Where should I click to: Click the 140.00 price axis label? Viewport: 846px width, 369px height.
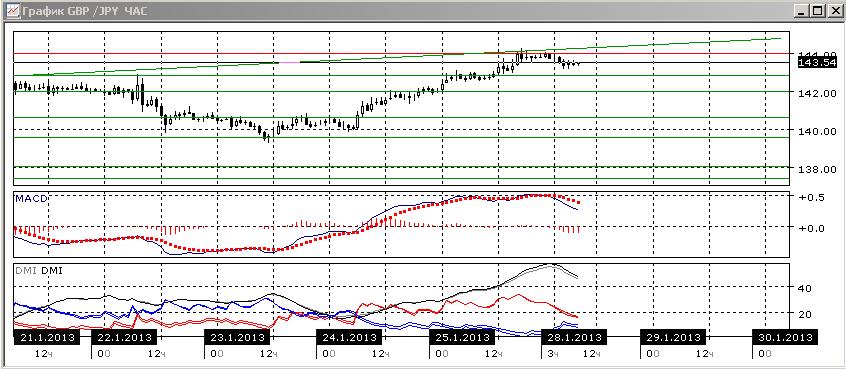(818, 131)
